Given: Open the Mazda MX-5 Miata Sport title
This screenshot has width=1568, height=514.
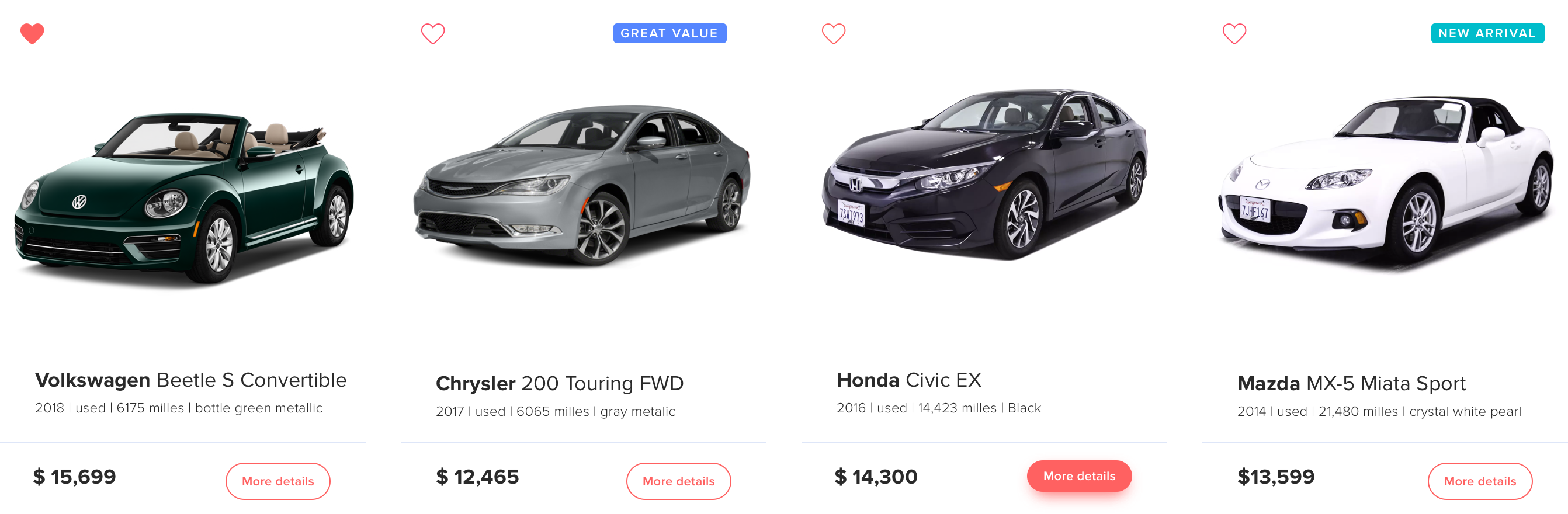Looking at the screenshot, I should click(1351, 384).
